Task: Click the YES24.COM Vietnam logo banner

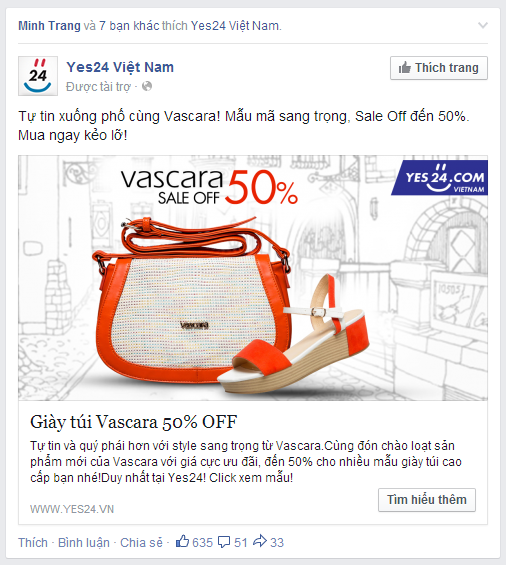Action: [440, 178]
